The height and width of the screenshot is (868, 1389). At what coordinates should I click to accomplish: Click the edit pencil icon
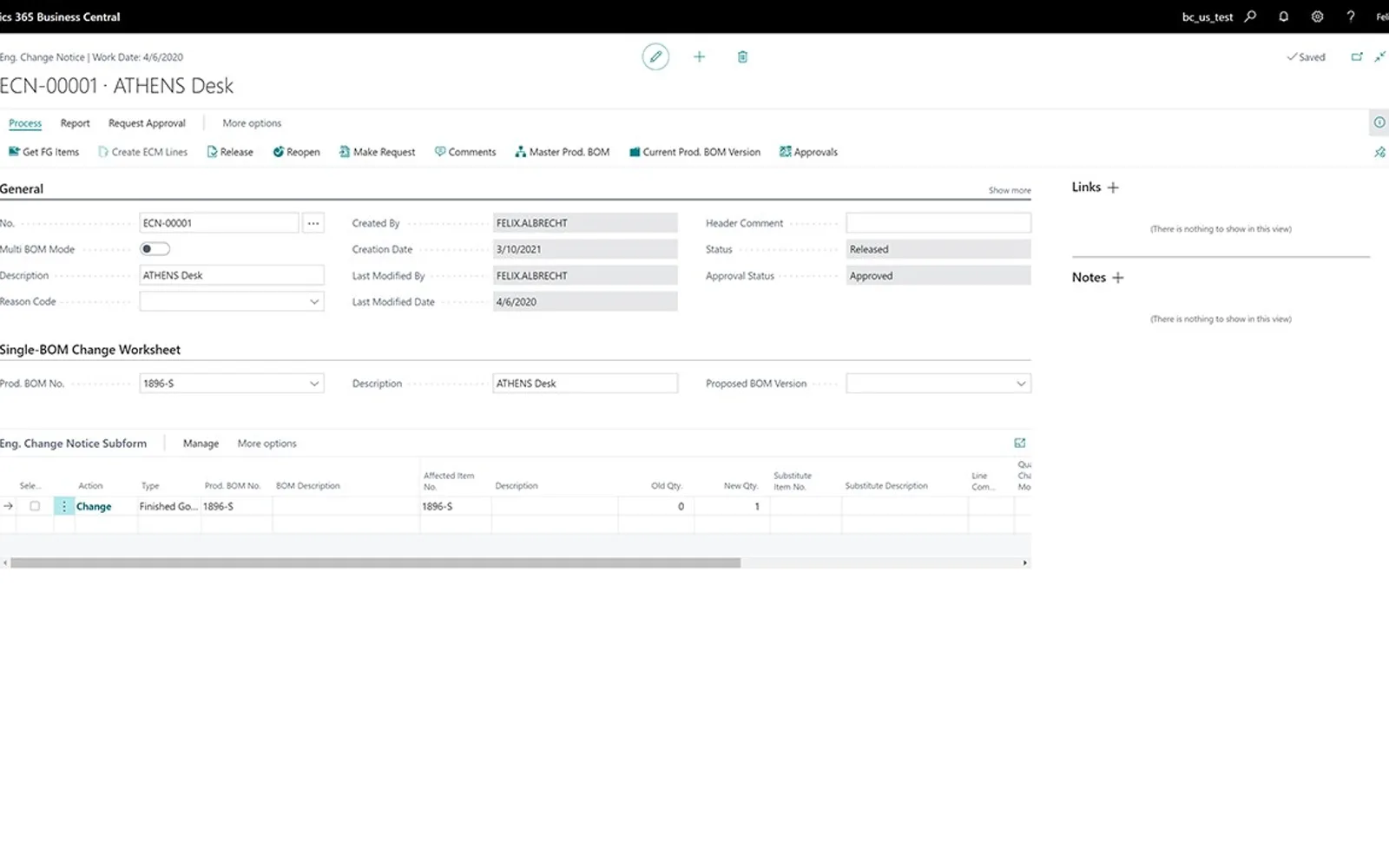(x=655, y=56)
